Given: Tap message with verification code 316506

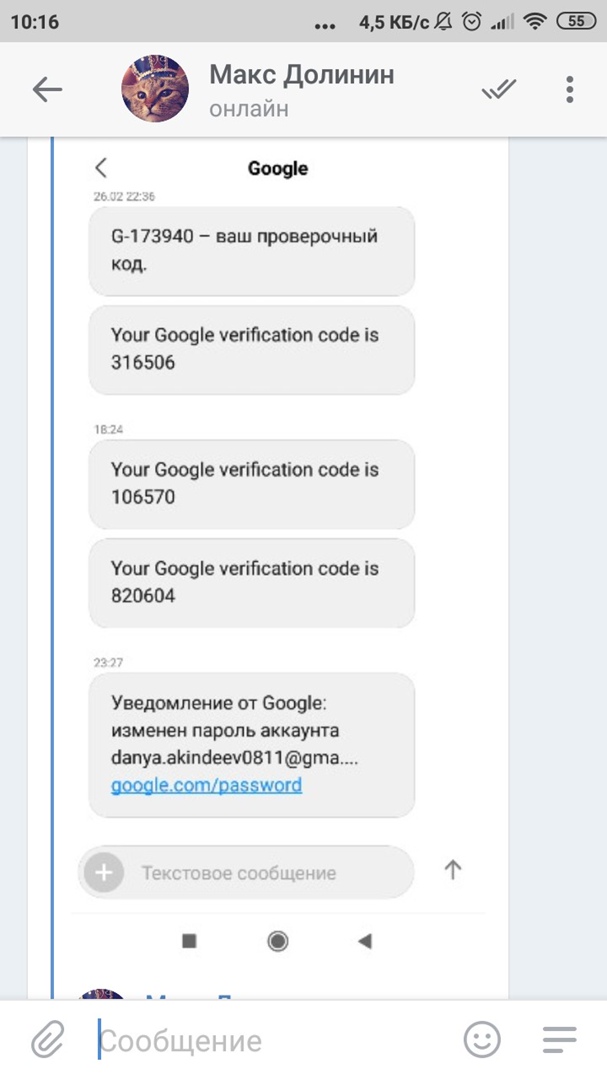Looking at the screenshot, I should coord(251,349).
